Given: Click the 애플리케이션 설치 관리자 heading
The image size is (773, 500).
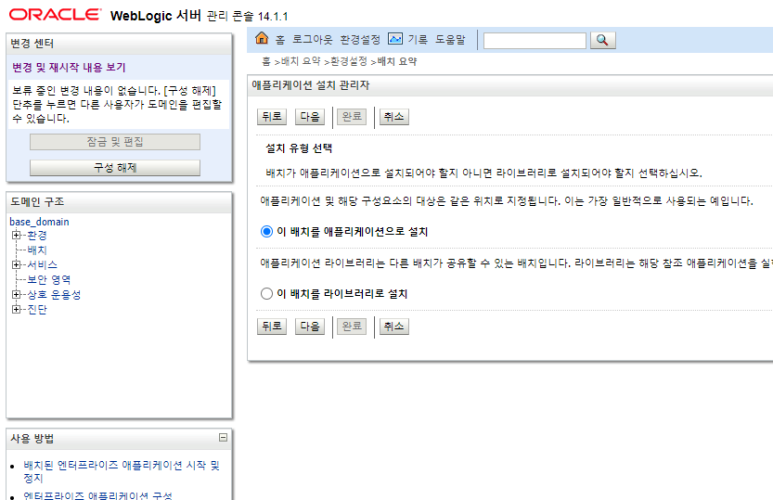Looking at the screenshot, I should tap(311, 85).
